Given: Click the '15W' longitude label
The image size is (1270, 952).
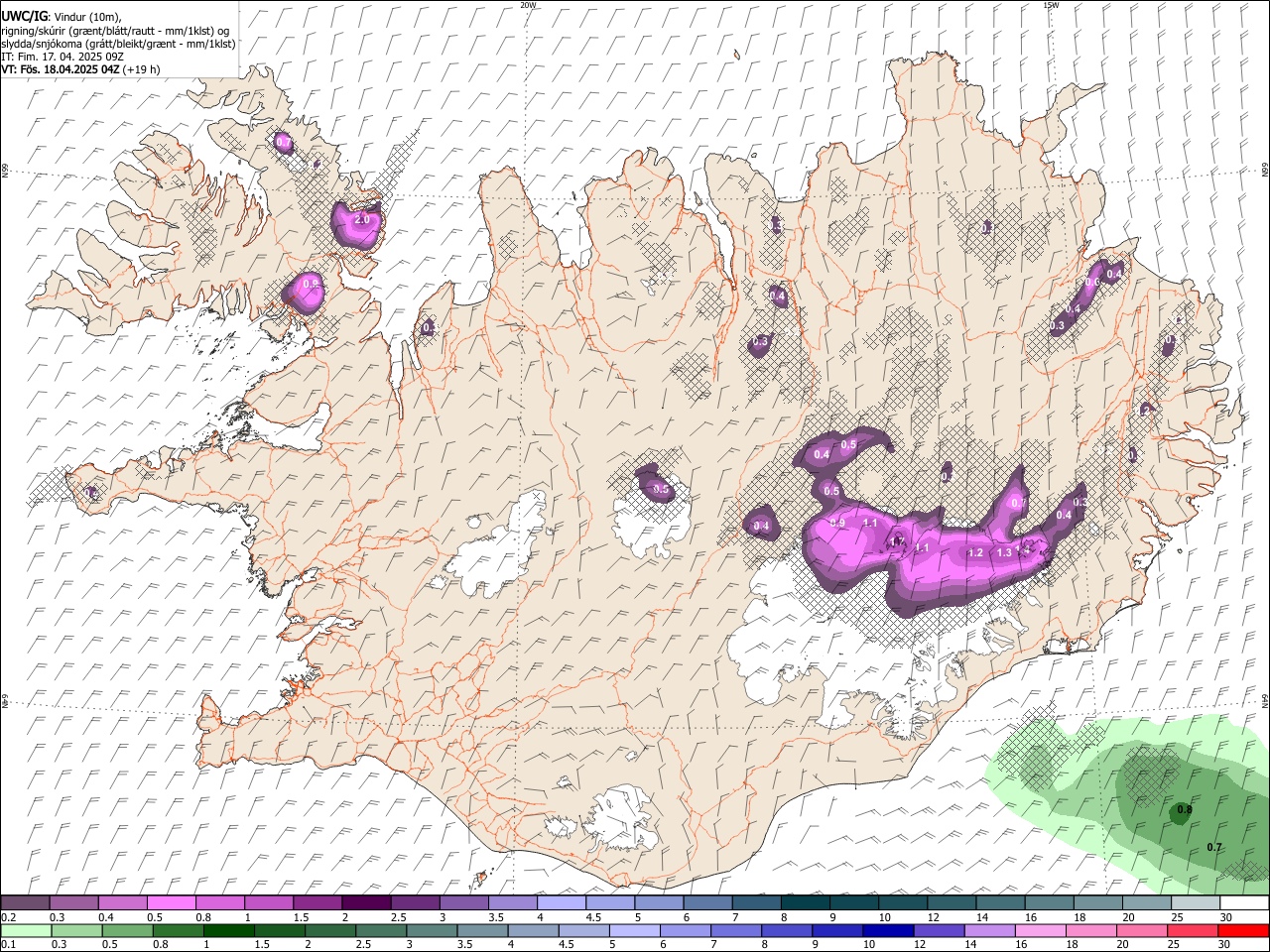Looking at the screenshot, I should click(x=1051, y=5).
